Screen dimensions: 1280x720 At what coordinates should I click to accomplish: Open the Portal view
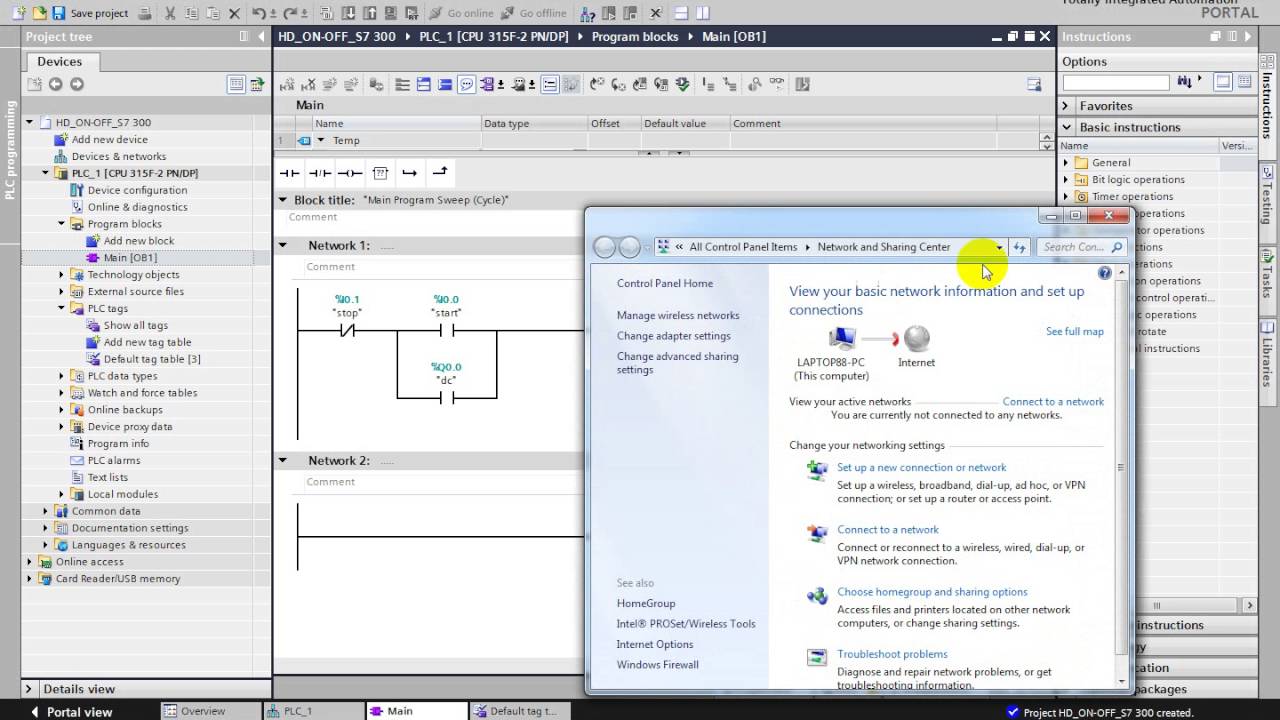(x=72, y=711)
